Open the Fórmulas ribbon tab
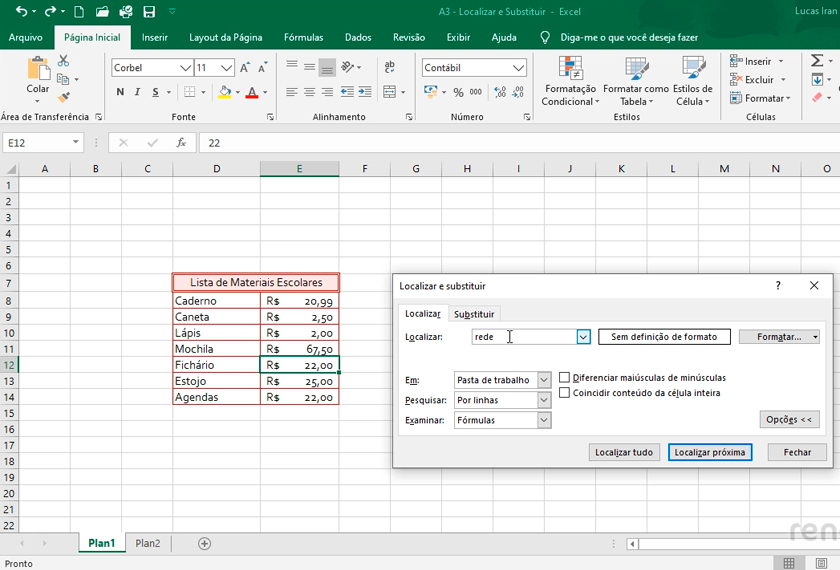The width and height of the screenshot is (840, 570). pos(303,37)
